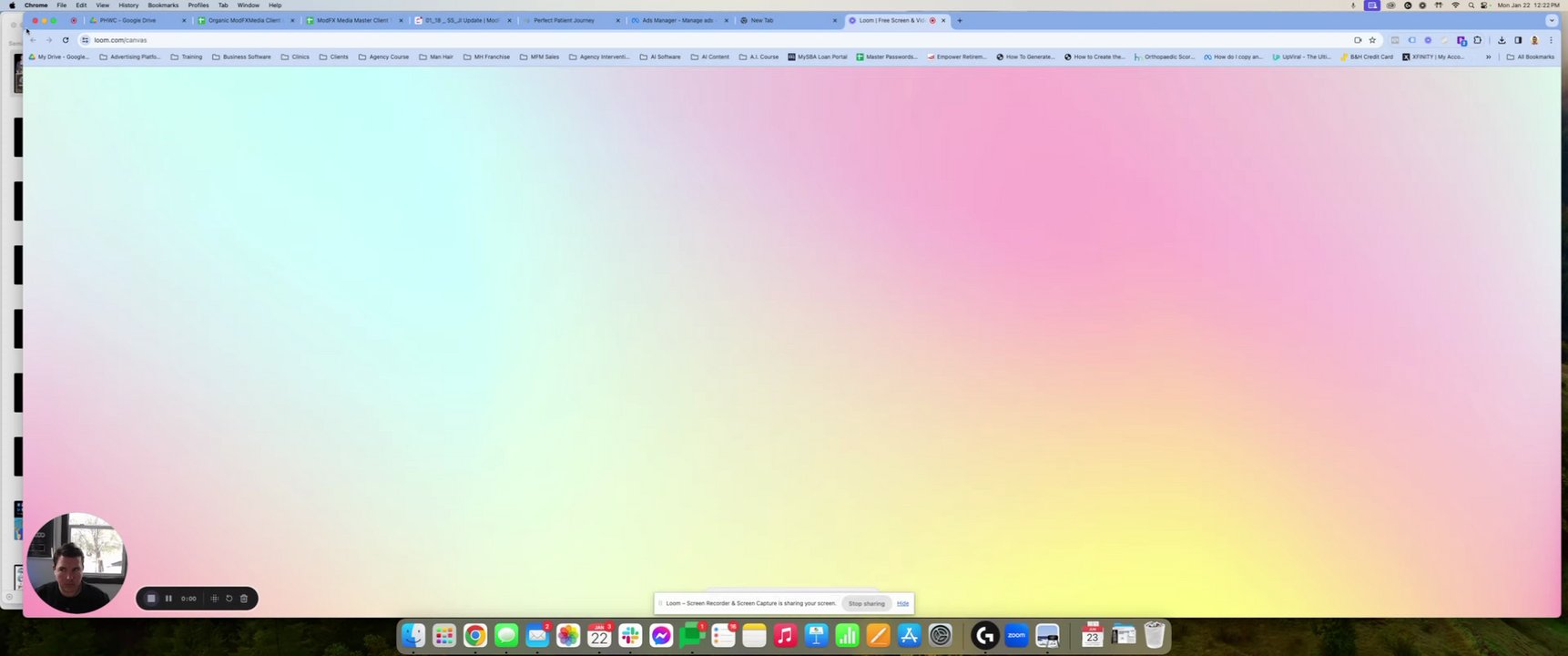Expand hidden bookmarks chevron
The width and height of the screenshot is (1568, 656).
1488,57
